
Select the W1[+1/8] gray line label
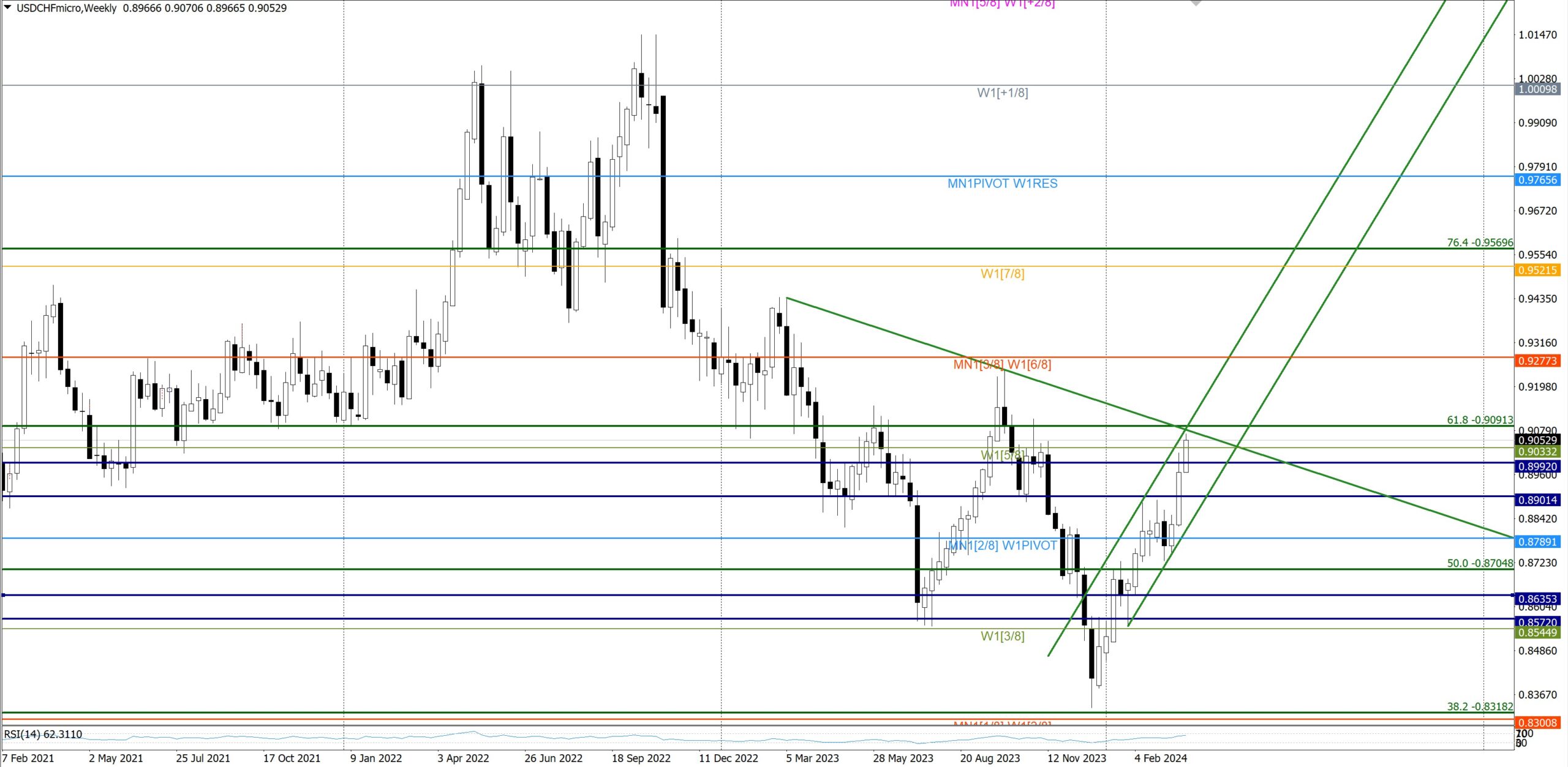click(x=1002, y=93)
